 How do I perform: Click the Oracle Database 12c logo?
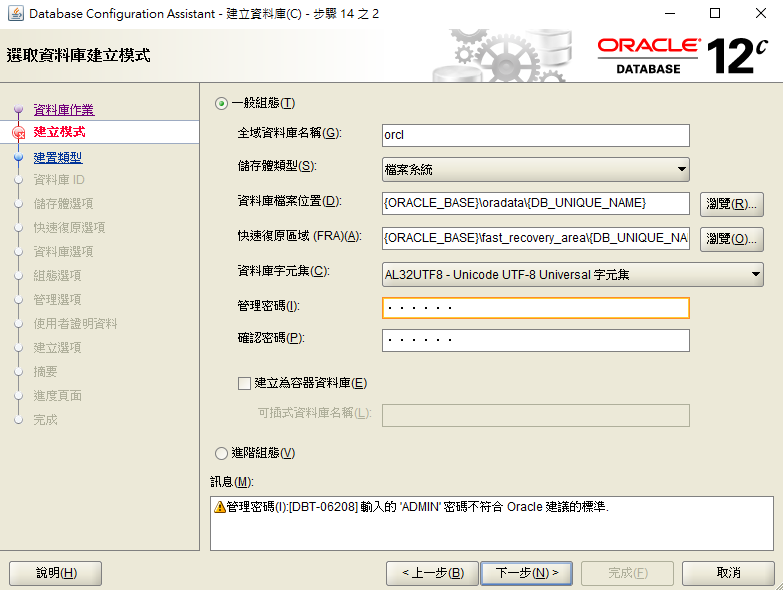[682, 56]
